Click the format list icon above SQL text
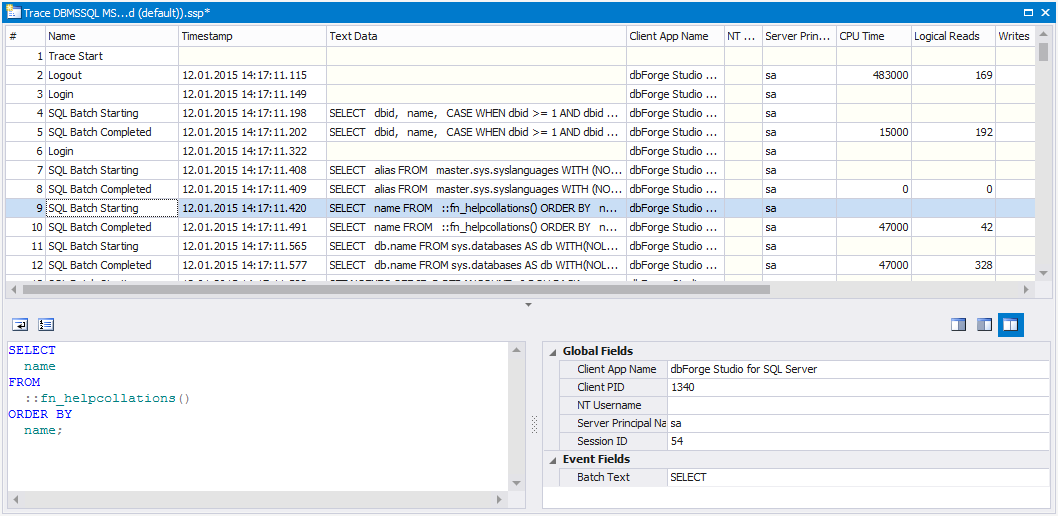Viewport: 1058px width, 516px height. 46,325
